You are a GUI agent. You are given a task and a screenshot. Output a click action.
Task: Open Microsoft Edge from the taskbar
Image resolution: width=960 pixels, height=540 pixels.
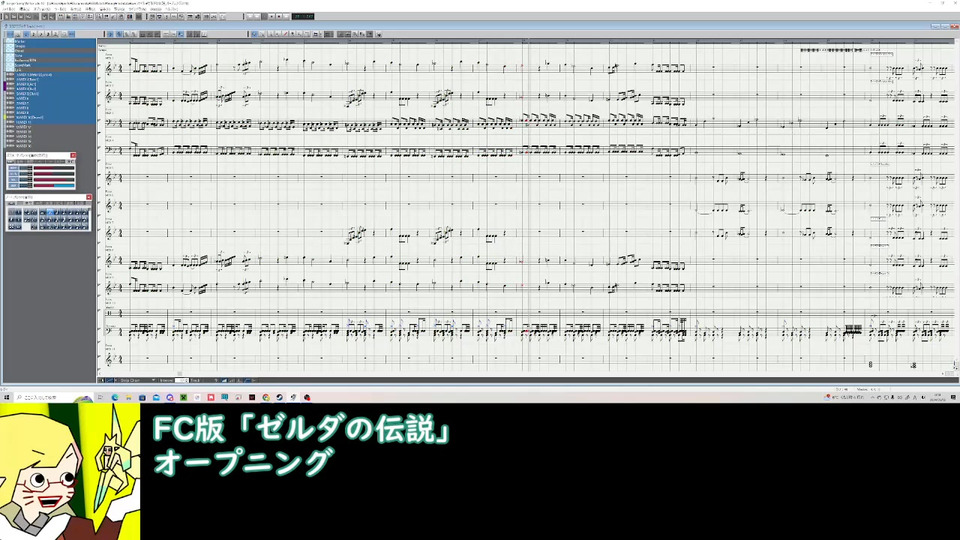115,397
